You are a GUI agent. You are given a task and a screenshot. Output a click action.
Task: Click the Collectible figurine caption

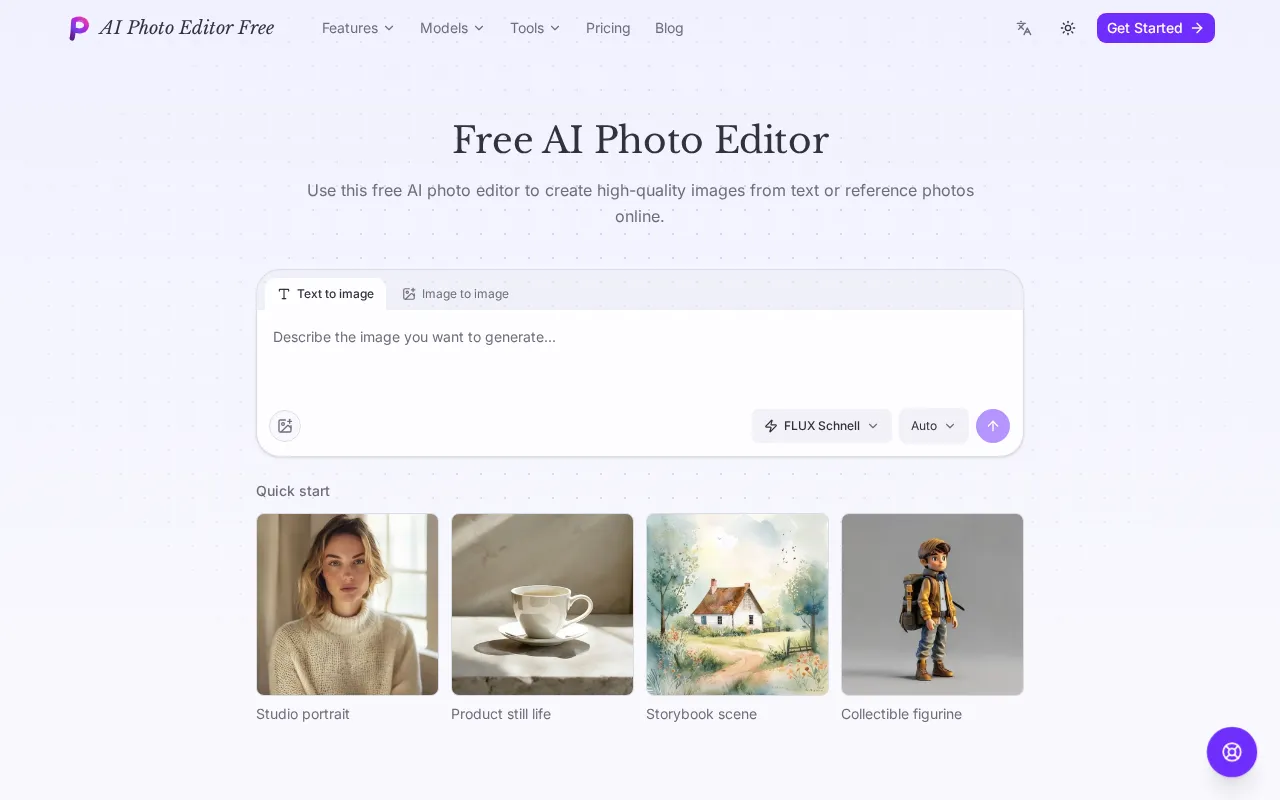[x=901, y=714]
